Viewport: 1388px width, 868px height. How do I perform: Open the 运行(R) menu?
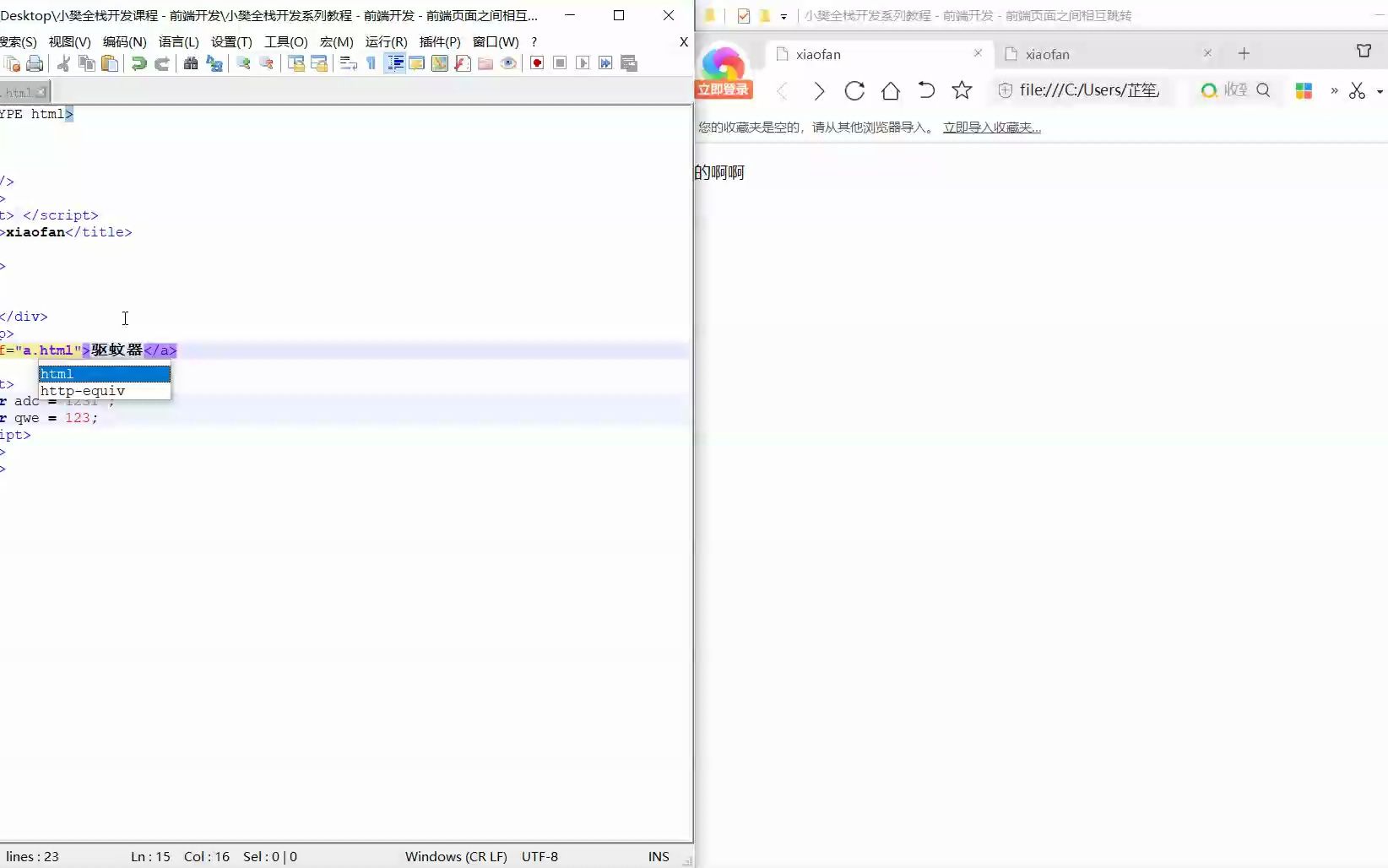(x=387, y=41)
